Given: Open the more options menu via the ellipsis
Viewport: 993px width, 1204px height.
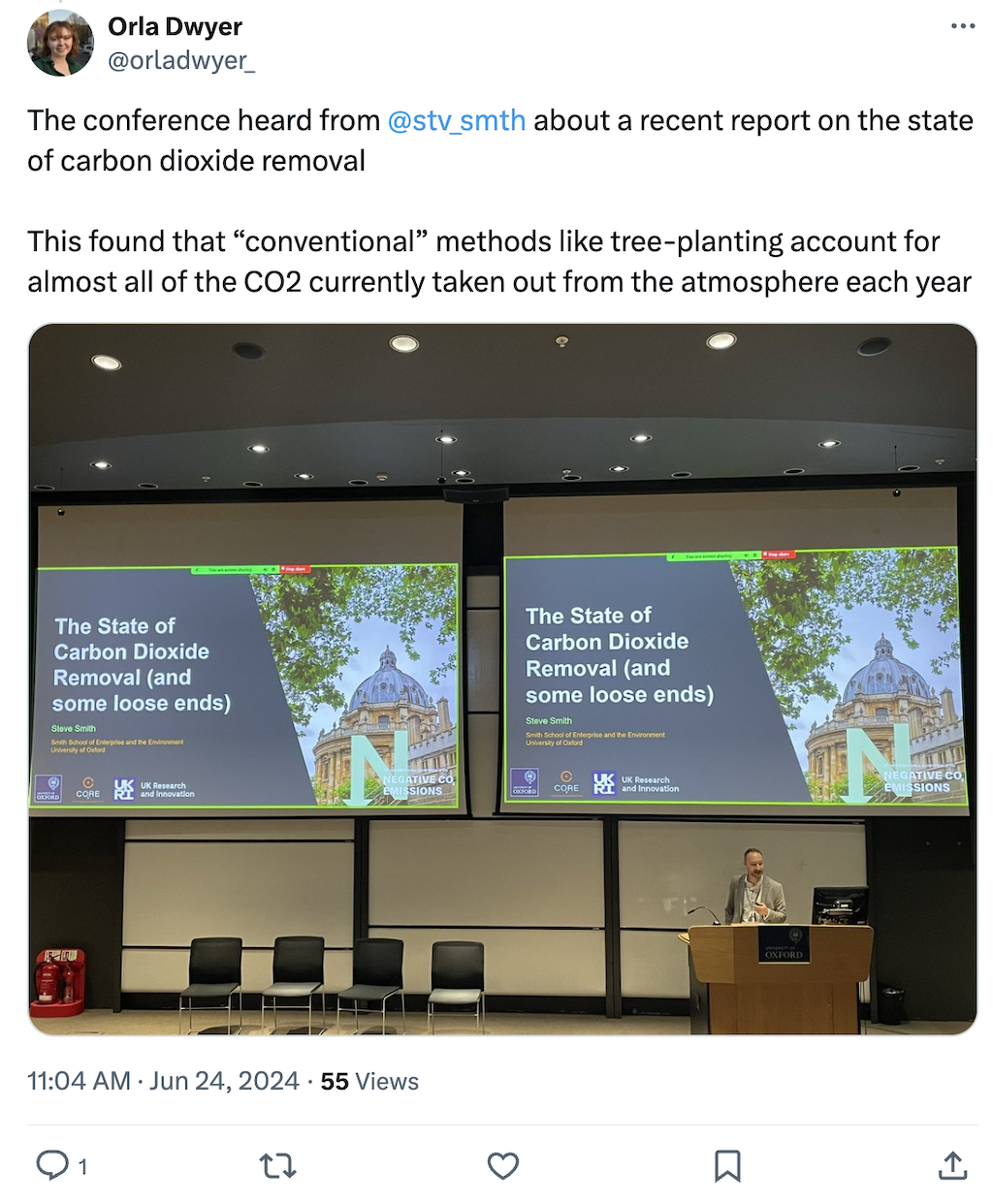Looking at the screenshot, I should click(961, 27).
